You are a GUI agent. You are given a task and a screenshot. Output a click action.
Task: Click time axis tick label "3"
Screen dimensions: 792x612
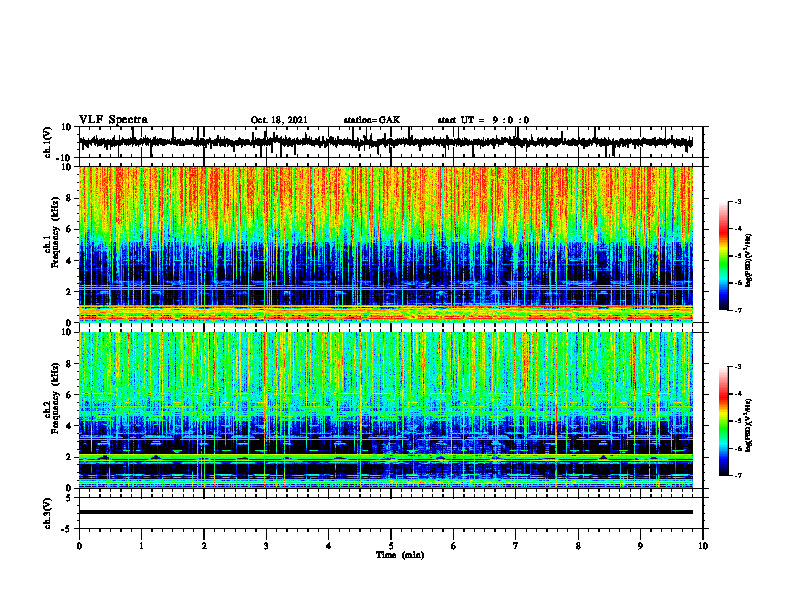(266, 546)
